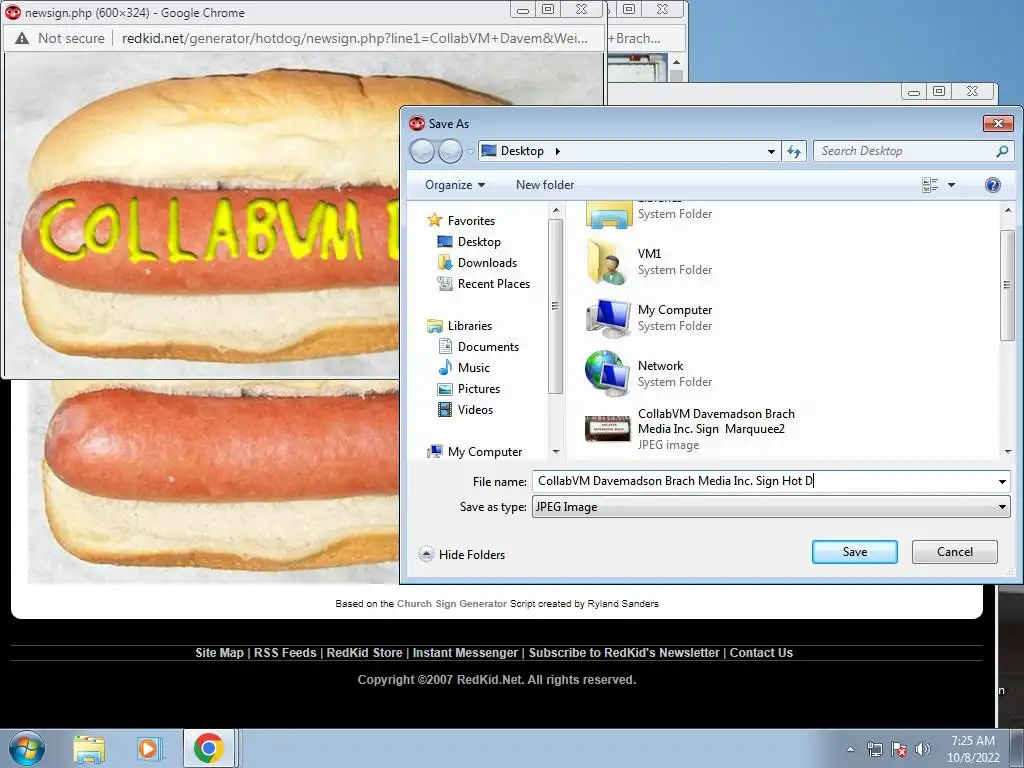Click the Not secure warning icon
1024x768 pixels.
point(22,39)
